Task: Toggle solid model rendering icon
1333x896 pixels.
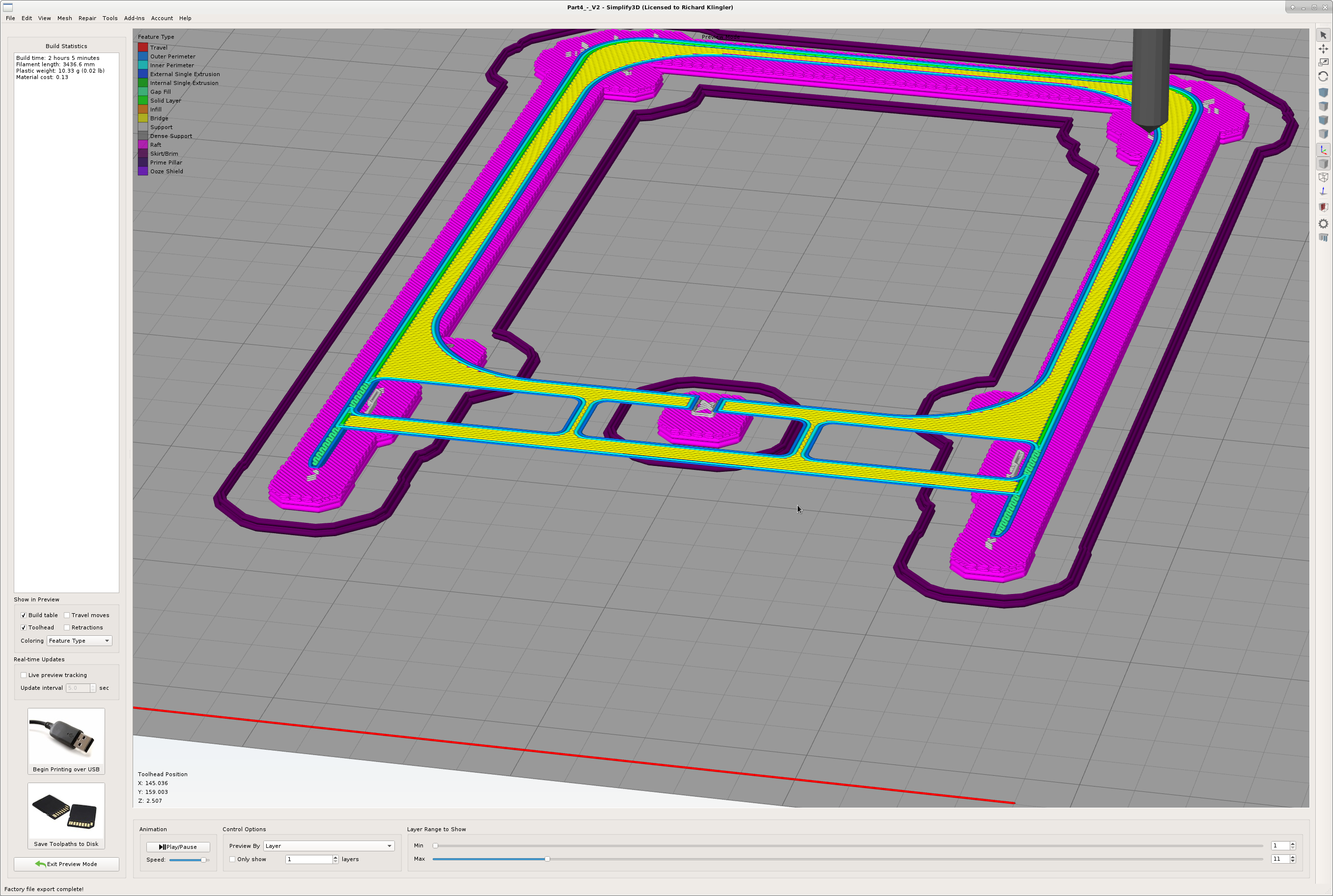Action: pyautogui.click(x=1323, y=164)
